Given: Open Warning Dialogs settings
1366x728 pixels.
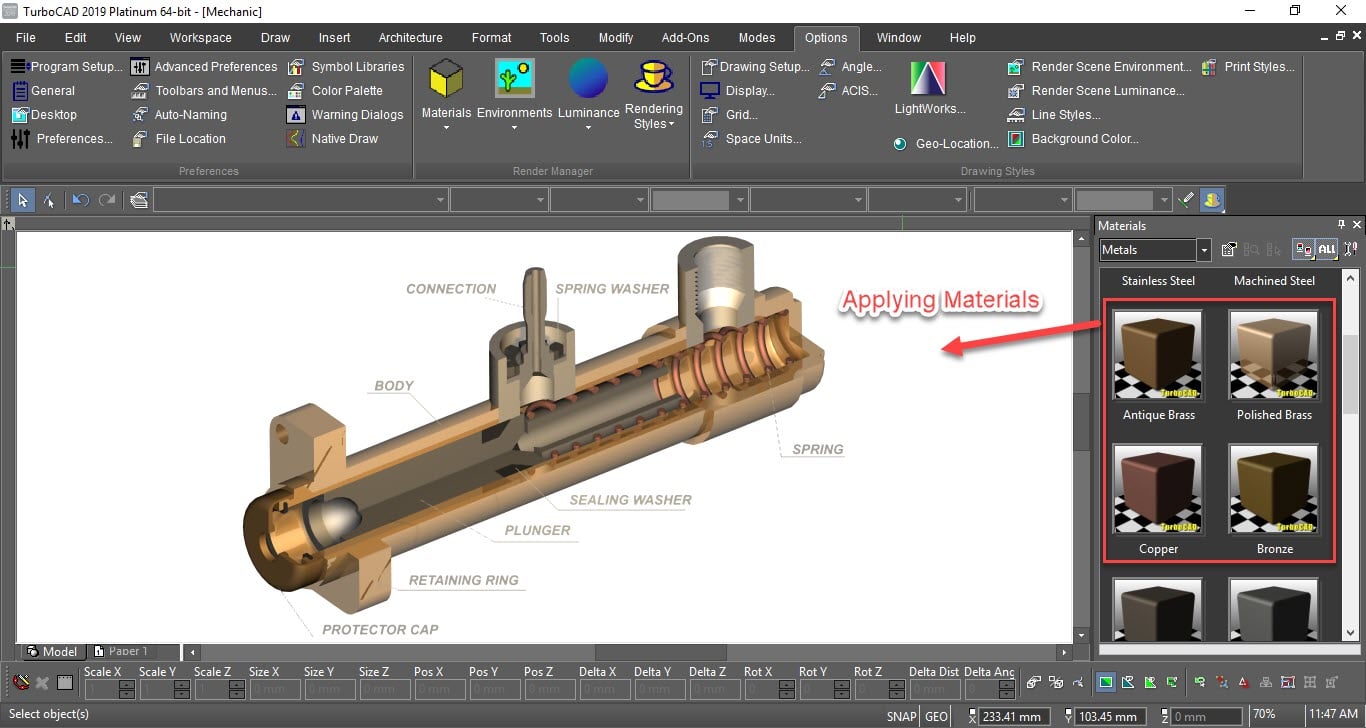Looking at the screenshot, I should [345, 115].
